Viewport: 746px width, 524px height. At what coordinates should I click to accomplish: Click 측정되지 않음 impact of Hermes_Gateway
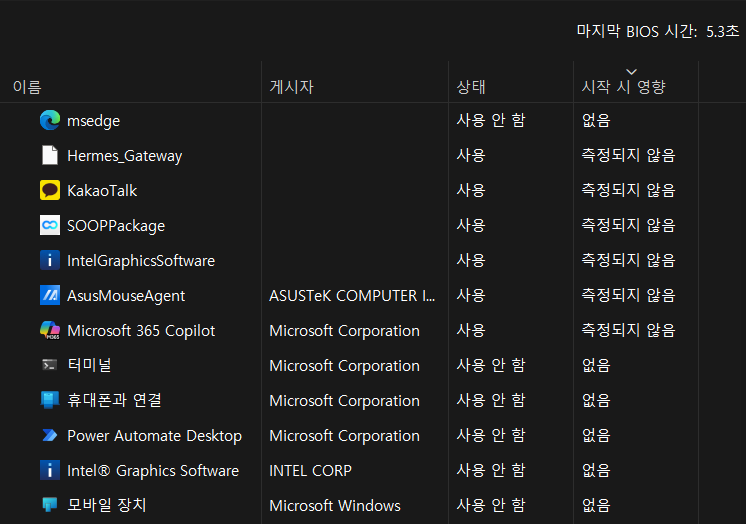tap(628, 155)
